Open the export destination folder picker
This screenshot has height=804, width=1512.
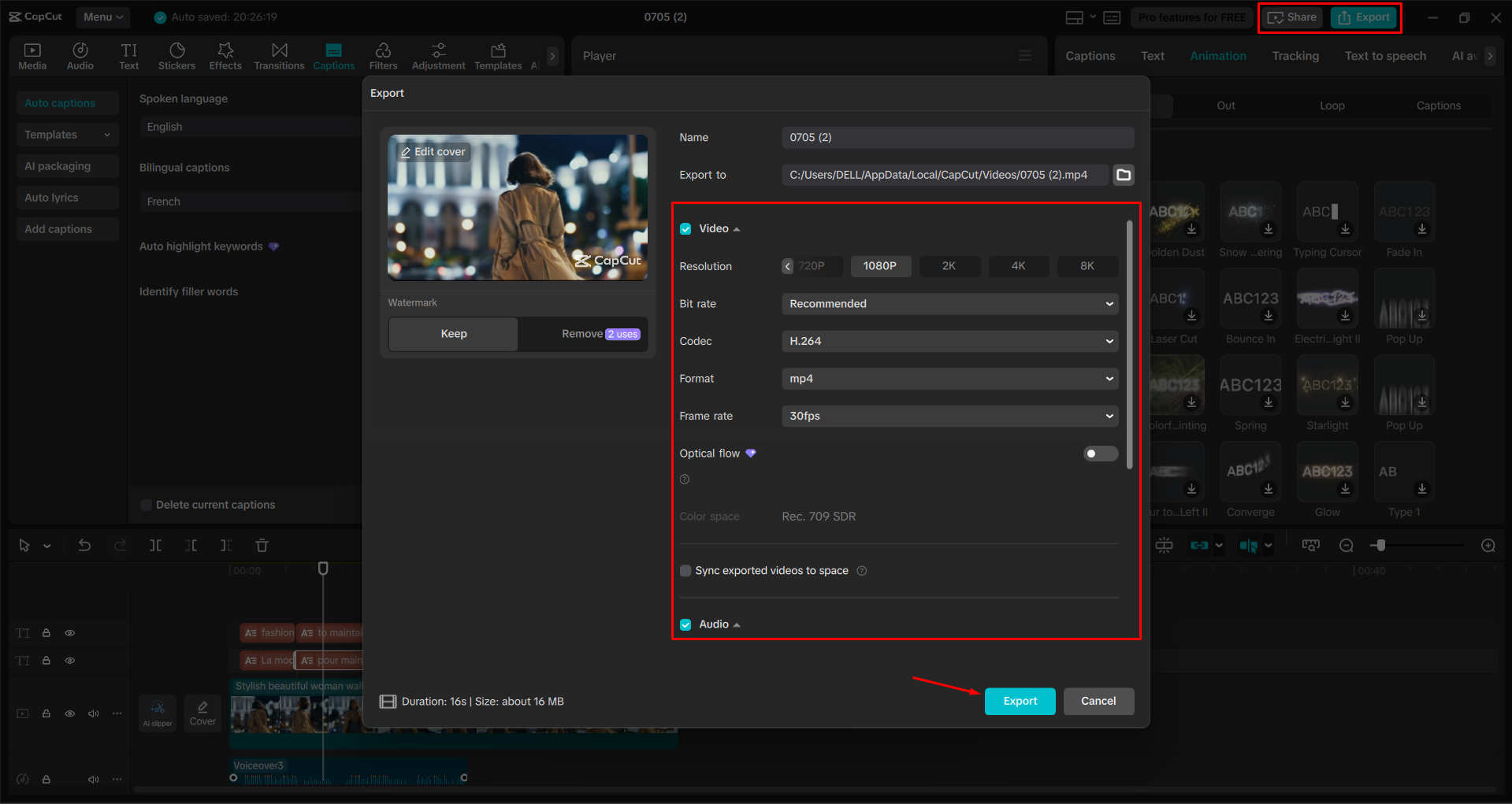pyautogui.click(x=1123, y=175)
